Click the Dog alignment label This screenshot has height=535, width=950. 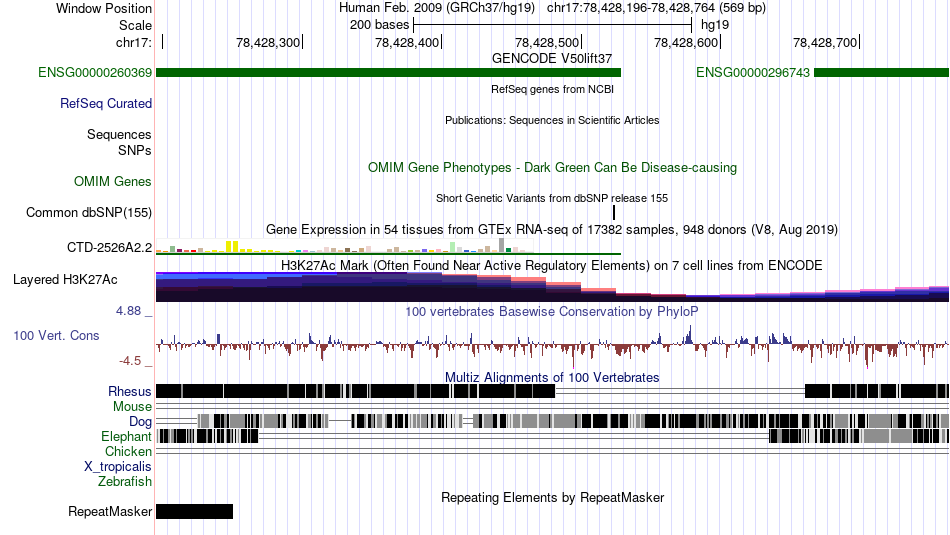coord(141,422)
